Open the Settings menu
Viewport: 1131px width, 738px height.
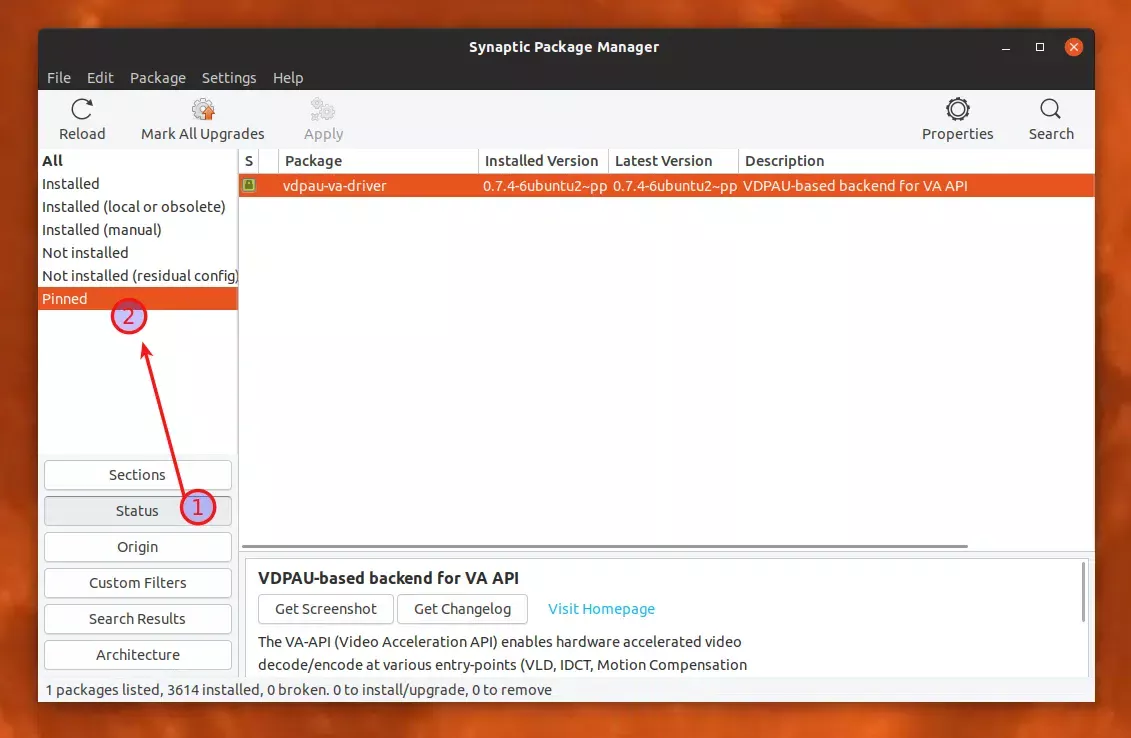click(x=229, y=78)
